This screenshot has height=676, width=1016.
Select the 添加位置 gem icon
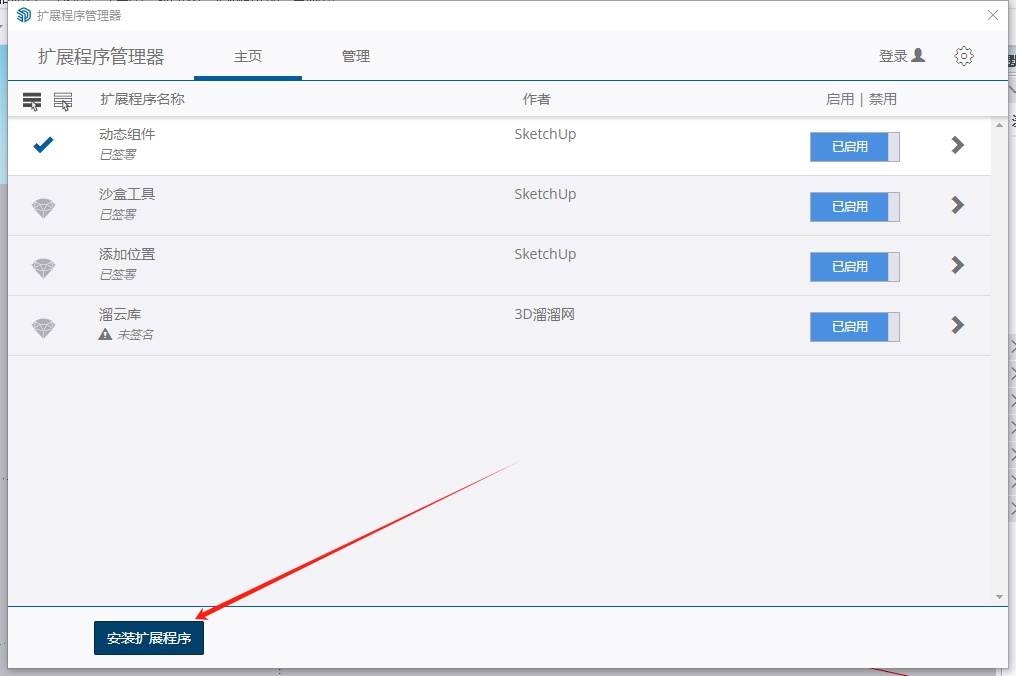[43, 267]
